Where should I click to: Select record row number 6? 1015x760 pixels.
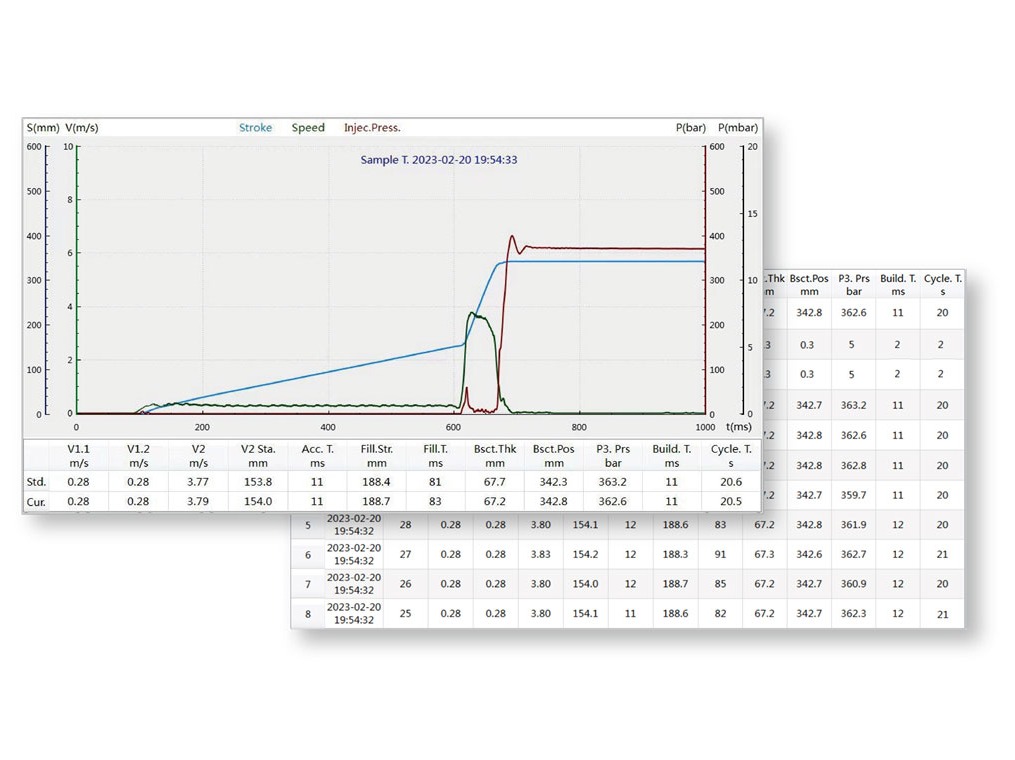click(x=308, y=555)
